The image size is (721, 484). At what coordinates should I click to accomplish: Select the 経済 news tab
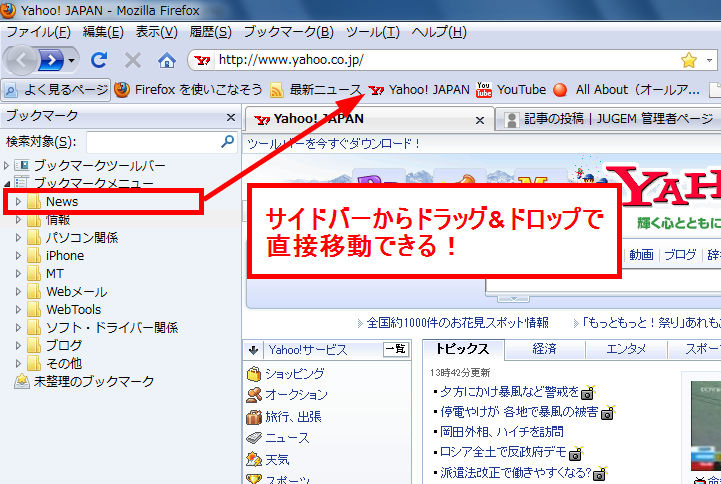[544, 349]
